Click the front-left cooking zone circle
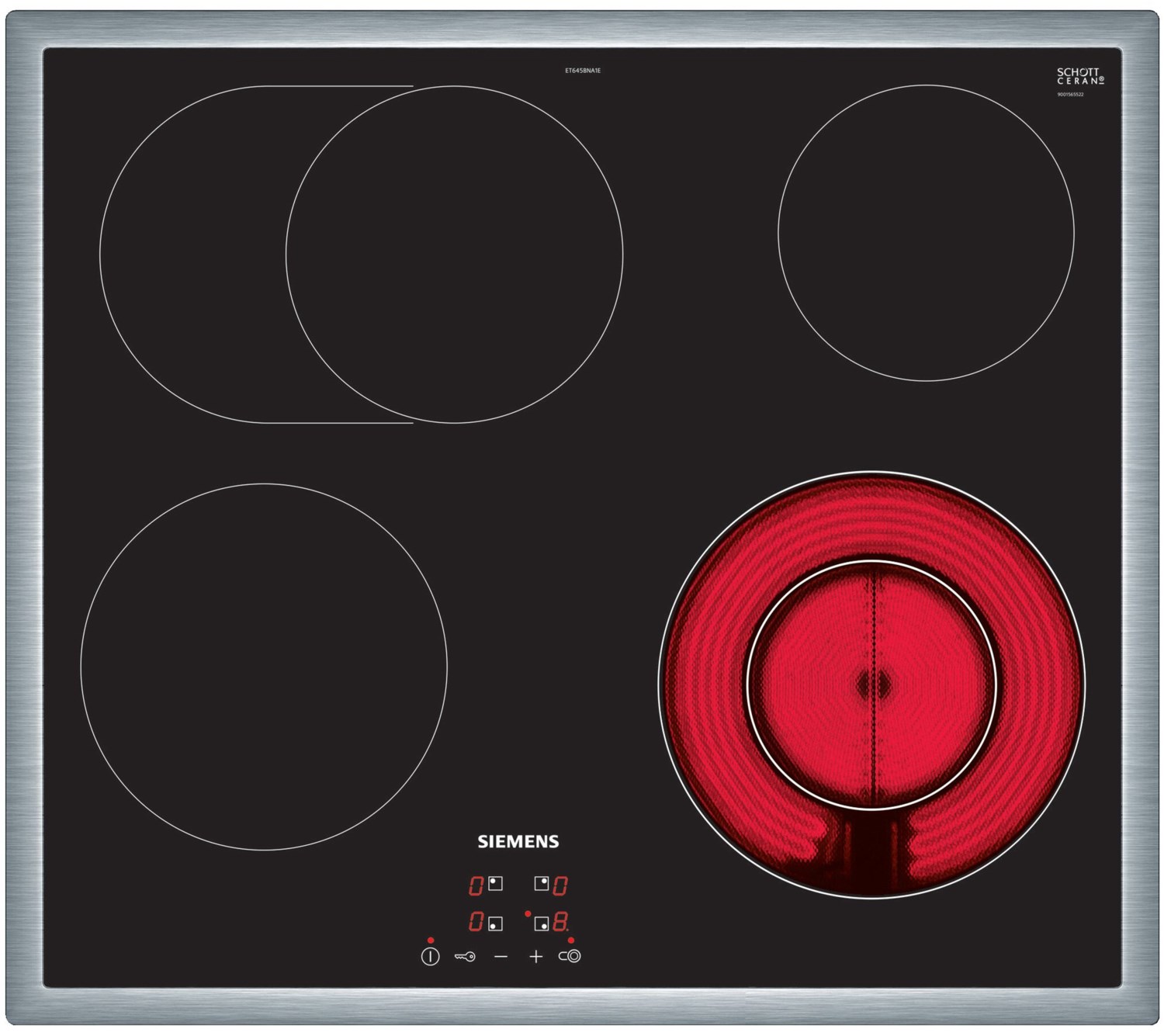1164x1036 pixels. click(x=264, y=667)
